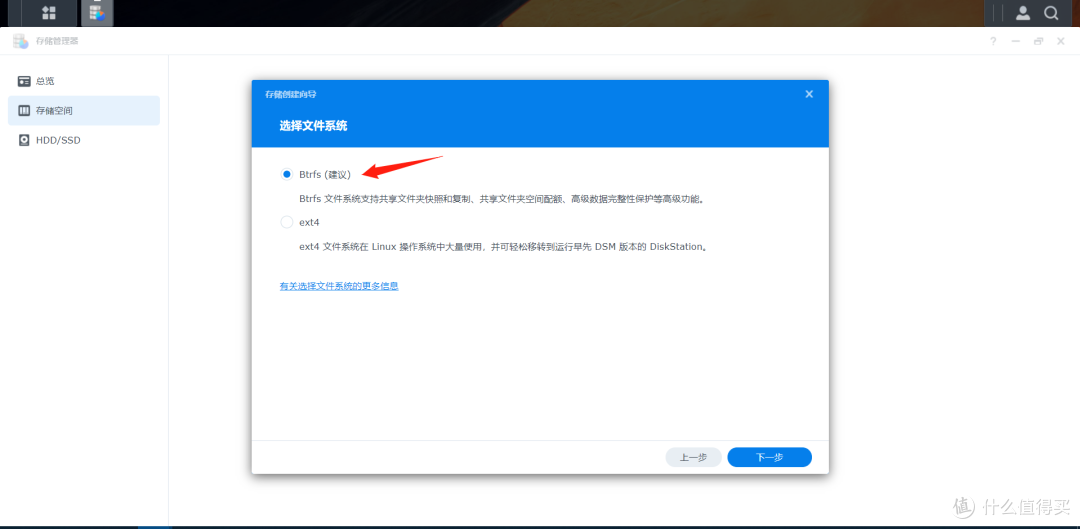Screen dimensions: 1080x529
Task: Open the 存储空间 sidebar tab
Action: coord(84,110)
